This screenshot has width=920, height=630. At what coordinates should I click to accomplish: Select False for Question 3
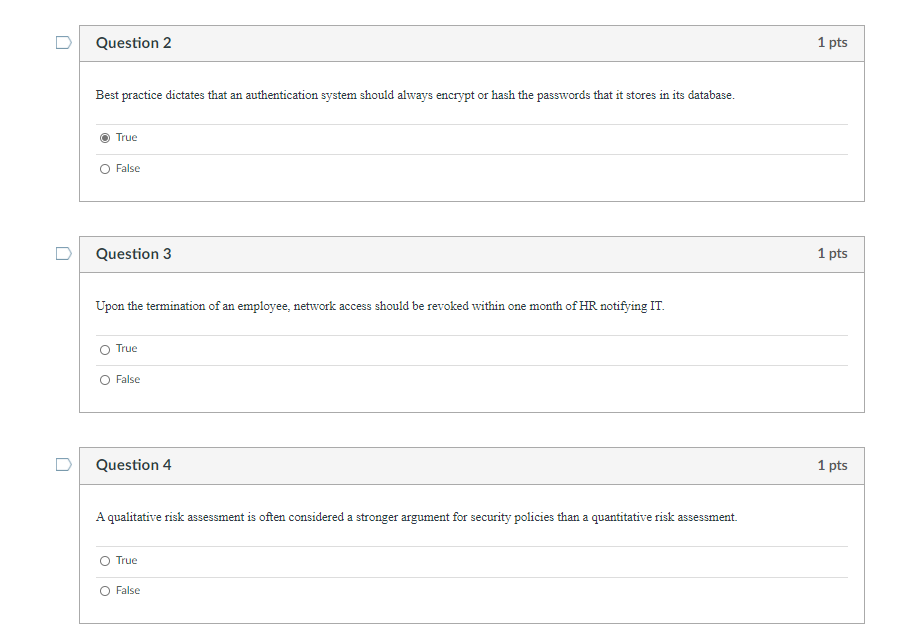tap(105, 379)
